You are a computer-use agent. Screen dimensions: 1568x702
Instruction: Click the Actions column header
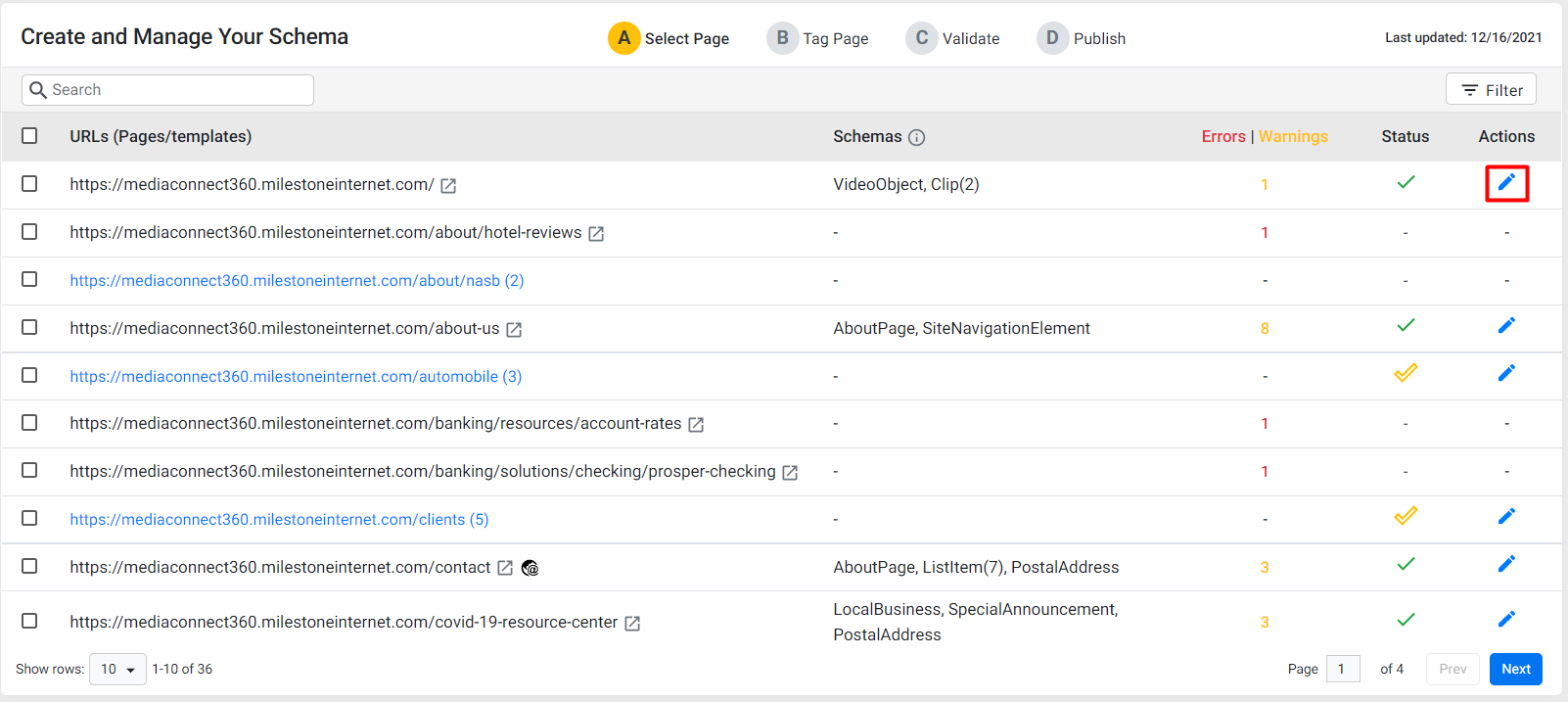[x=1506, y=136]
